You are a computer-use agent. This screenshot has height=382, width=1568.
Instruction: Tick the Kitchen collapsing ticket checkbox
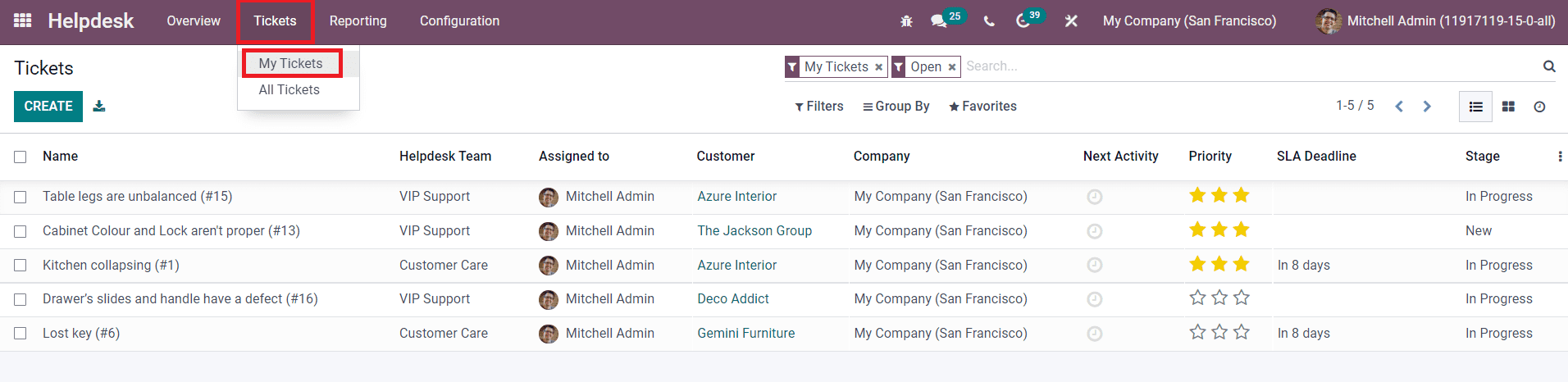point(21,266)
